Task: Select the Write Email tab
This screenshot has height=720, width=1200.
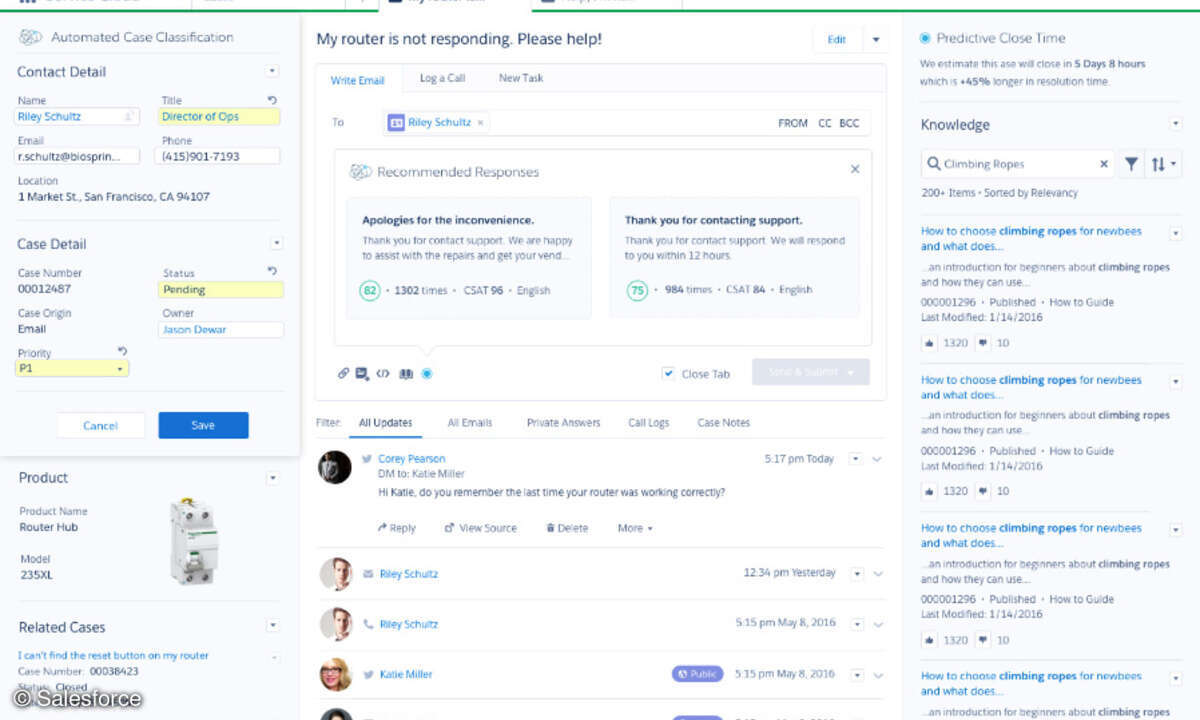Action: click(358, 80)
